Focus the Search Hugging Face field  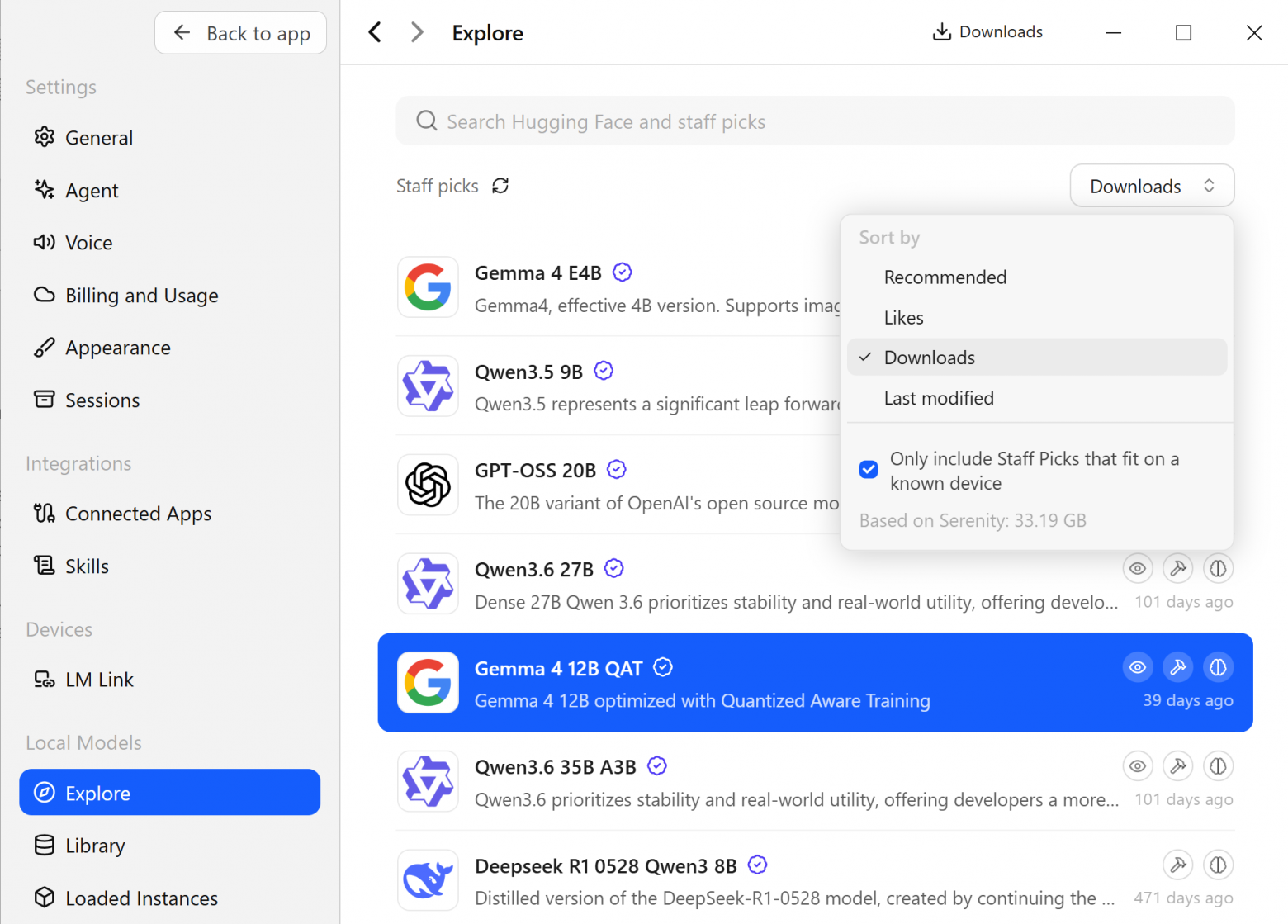pos(815,121)
